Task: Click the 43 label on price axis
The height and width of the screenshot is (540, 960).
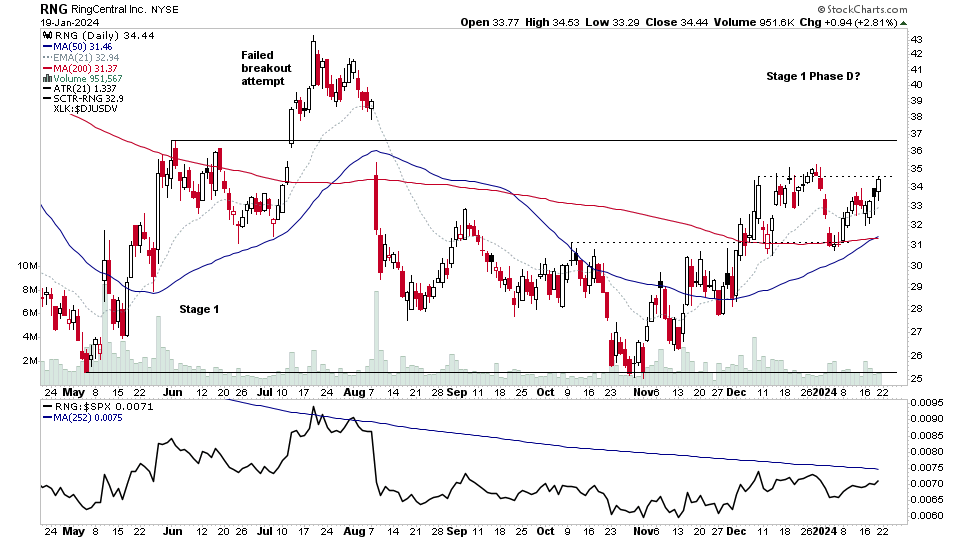Action: (917, 40)
